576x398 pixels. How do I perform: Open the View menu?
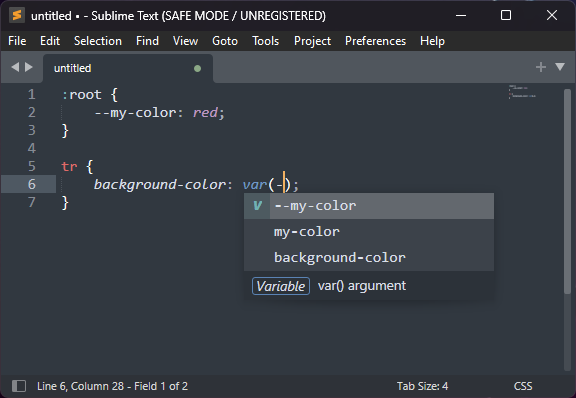click(x=186, y=41)
